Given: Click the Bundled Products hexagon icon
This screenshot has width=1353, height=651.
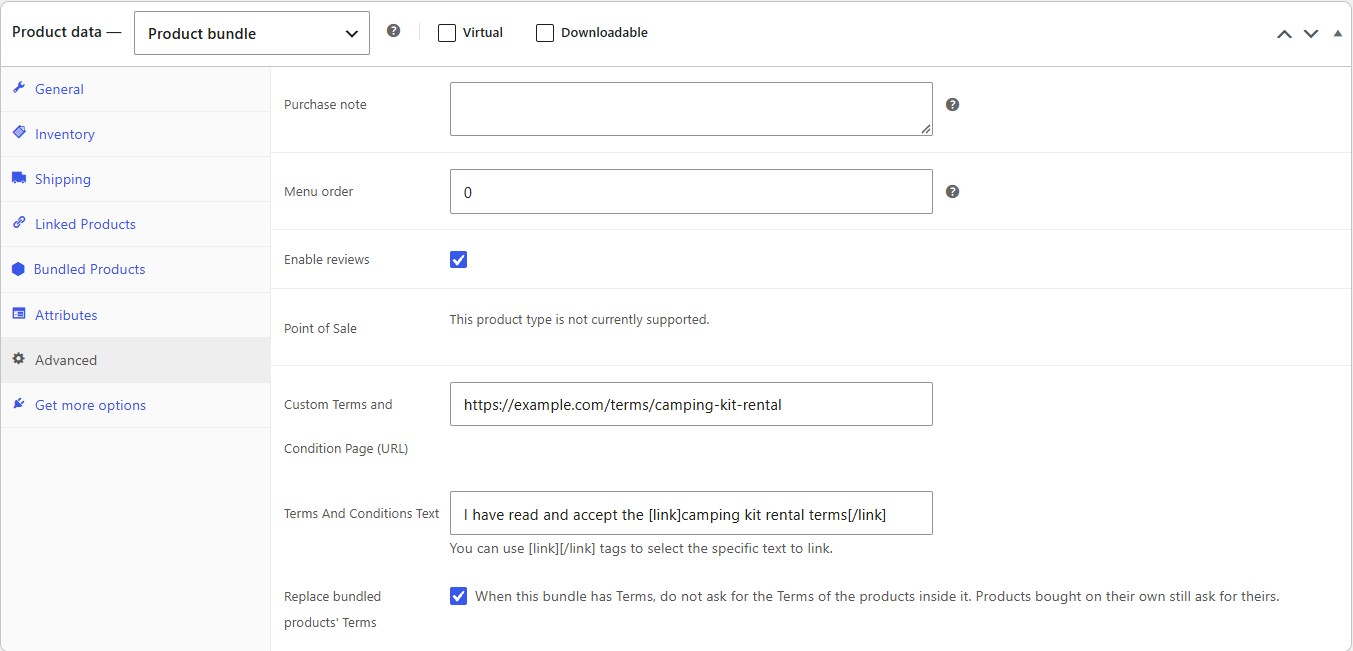Looking at the screenshot, I should (x=18, y=269).
